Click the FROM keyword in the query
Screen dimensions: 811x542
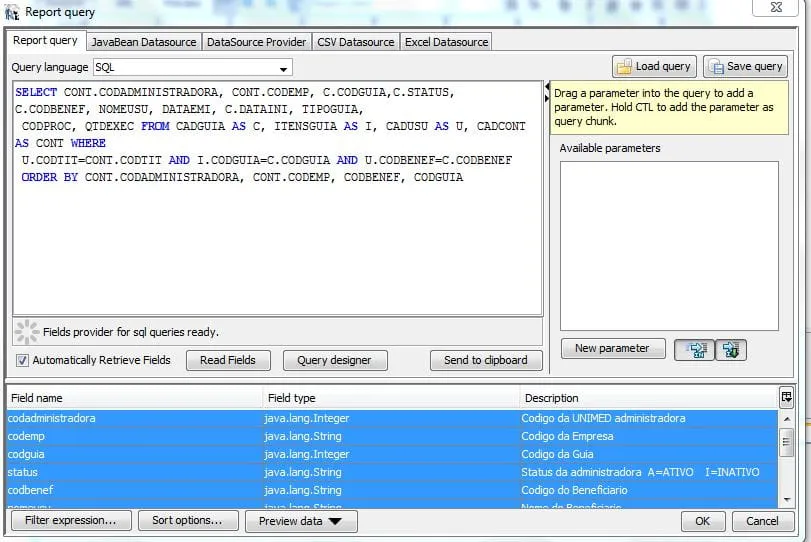[155, 126]
